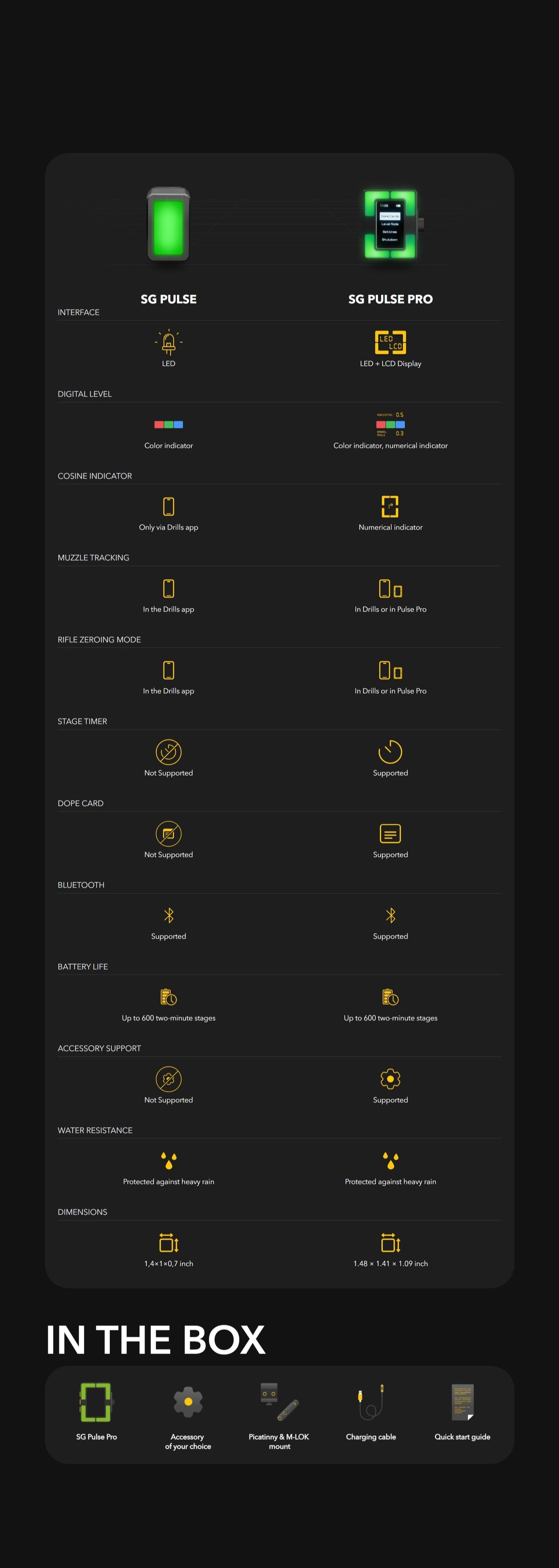
Task: Click SG Pulse water resistance droplets icon
Action: (x=169, y=1160)
